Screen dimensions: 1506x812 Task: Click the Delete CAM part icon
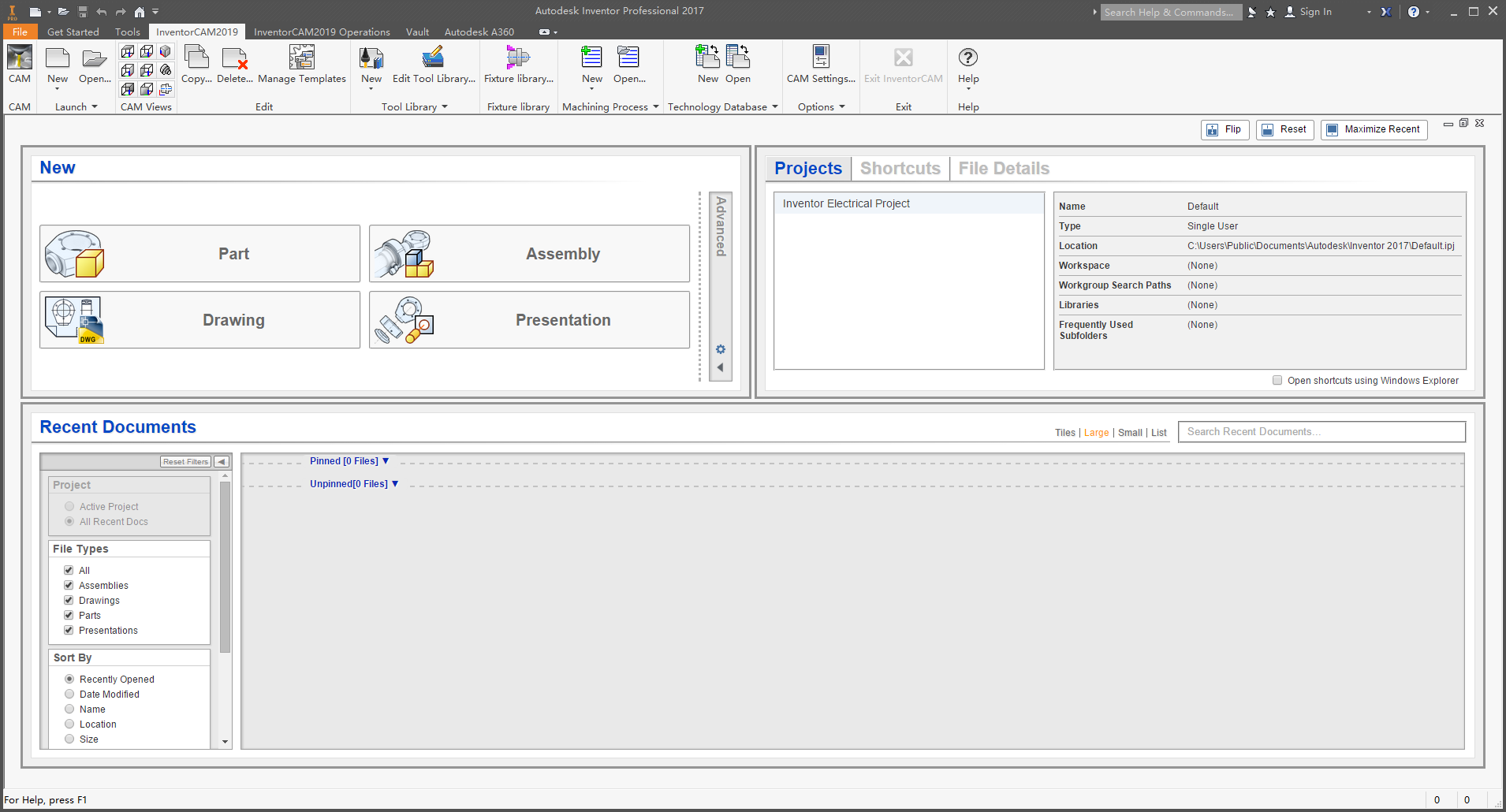click(x=235, y=64)
